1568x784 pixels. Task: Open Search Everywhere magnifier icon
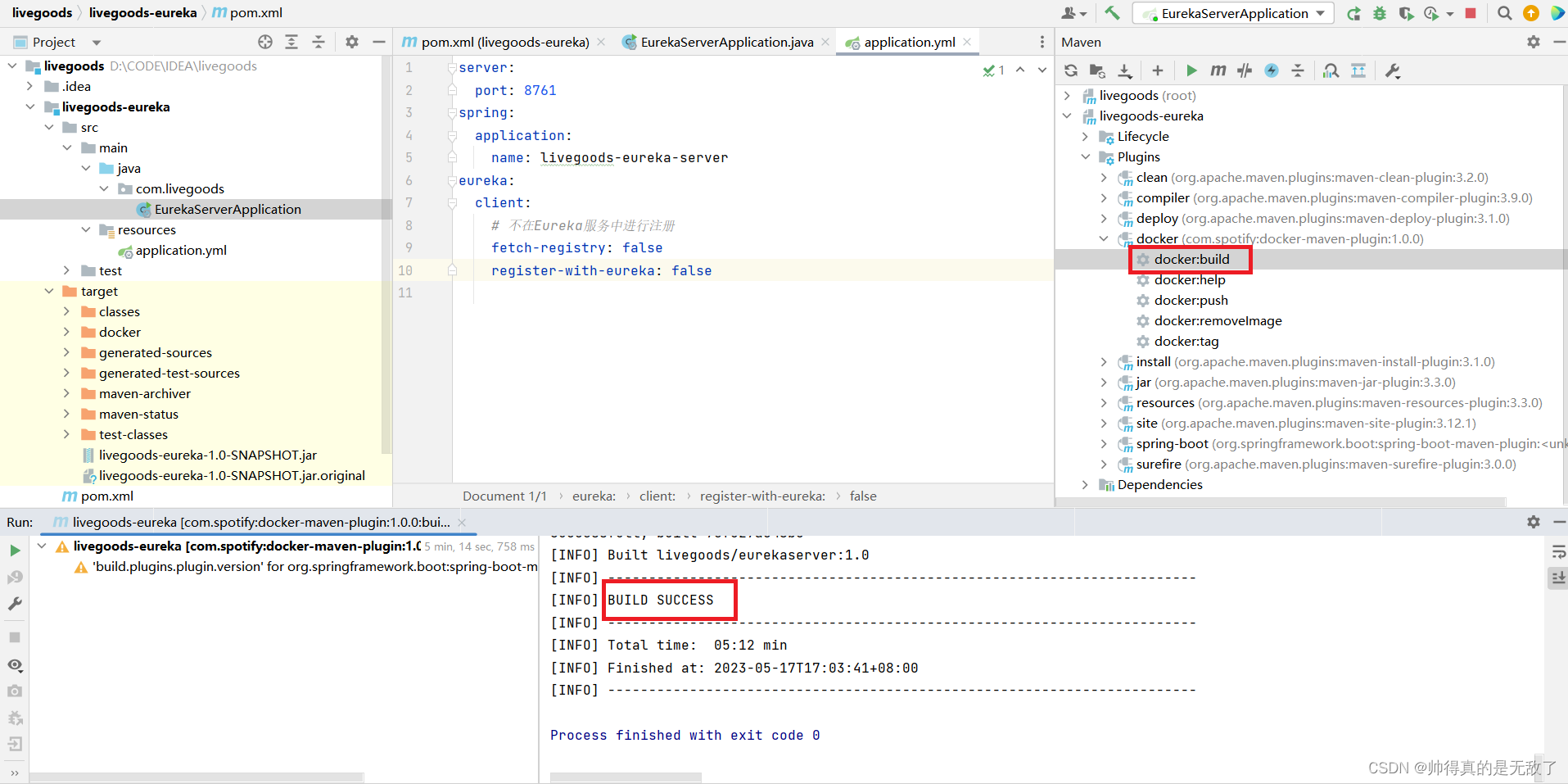pos(1505,13)
